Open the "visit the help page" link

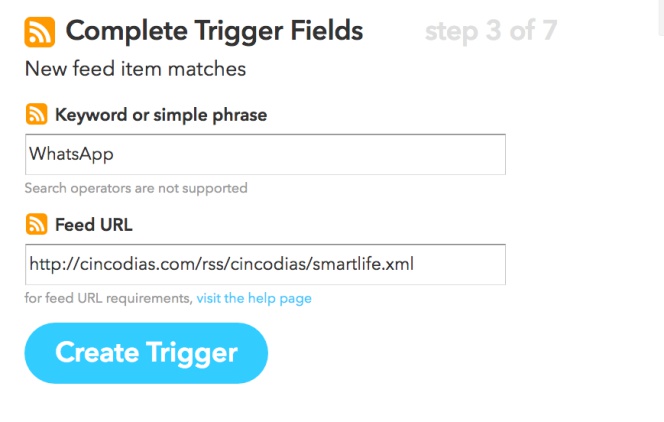tap(254, 298)
